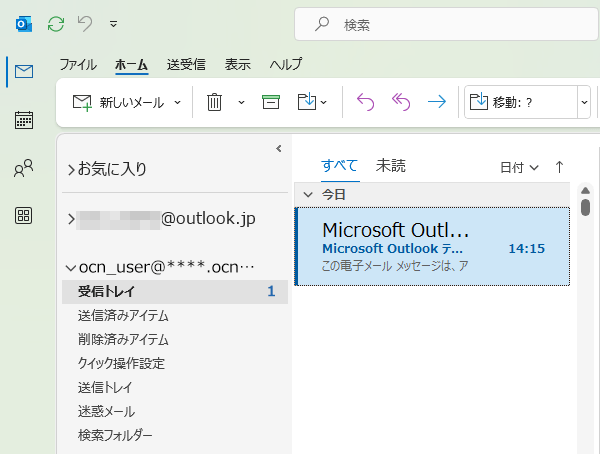Reply all to the selected message

pyautogui.click(x=401, y=101)
